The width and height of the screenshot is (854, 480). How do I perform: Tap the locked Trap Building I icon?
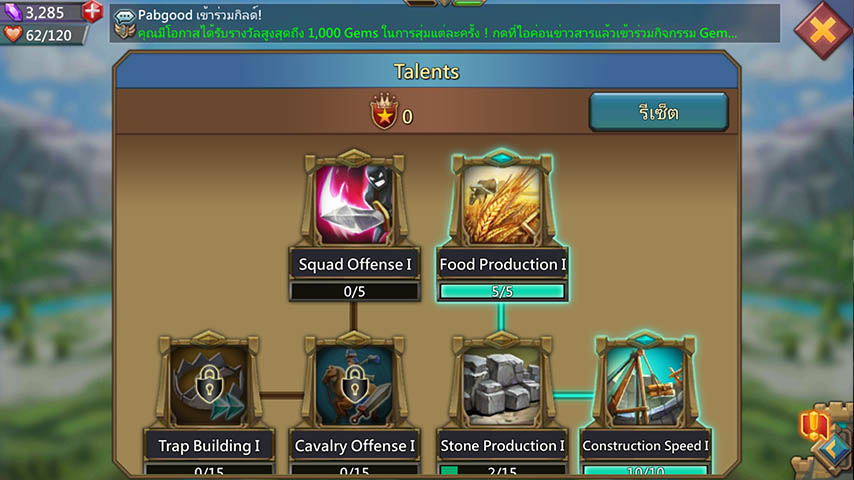pyautogui.click(x=209, y=384)
